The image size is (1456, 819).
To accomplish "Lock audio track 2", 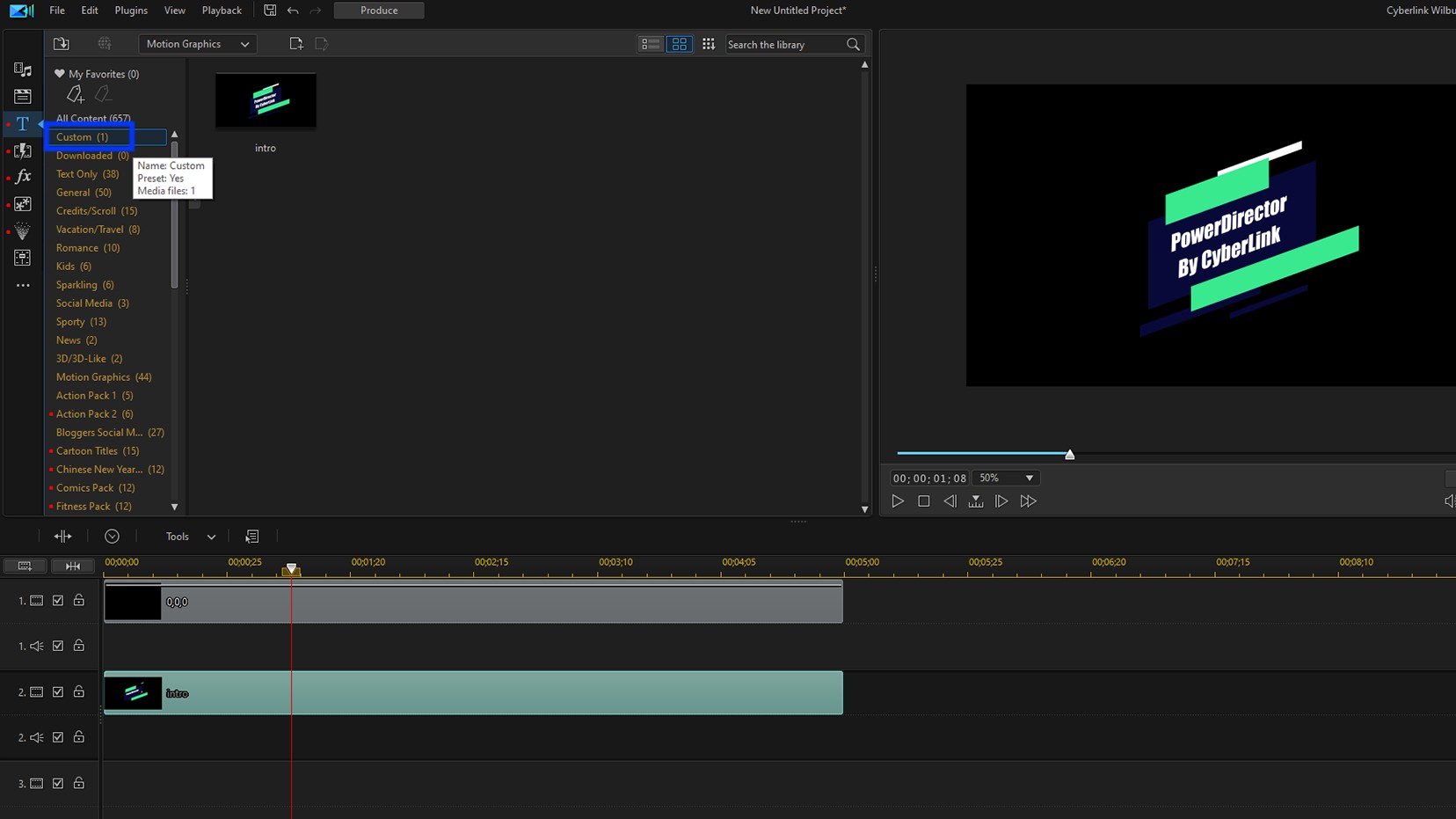I will pos(79,736).
